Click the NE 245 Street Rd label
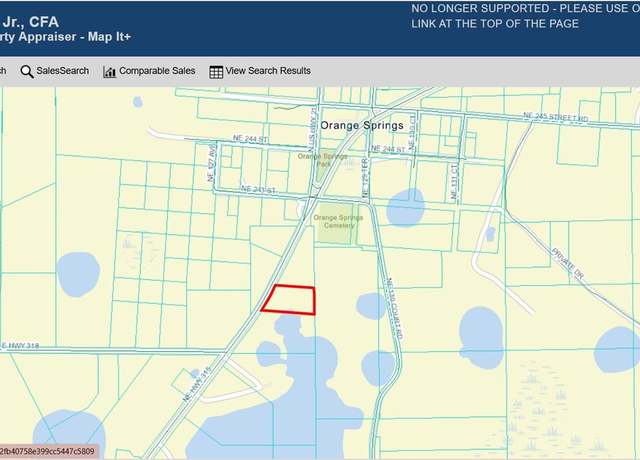The width and height of the screenshot is (640, 460). point(556,118)
